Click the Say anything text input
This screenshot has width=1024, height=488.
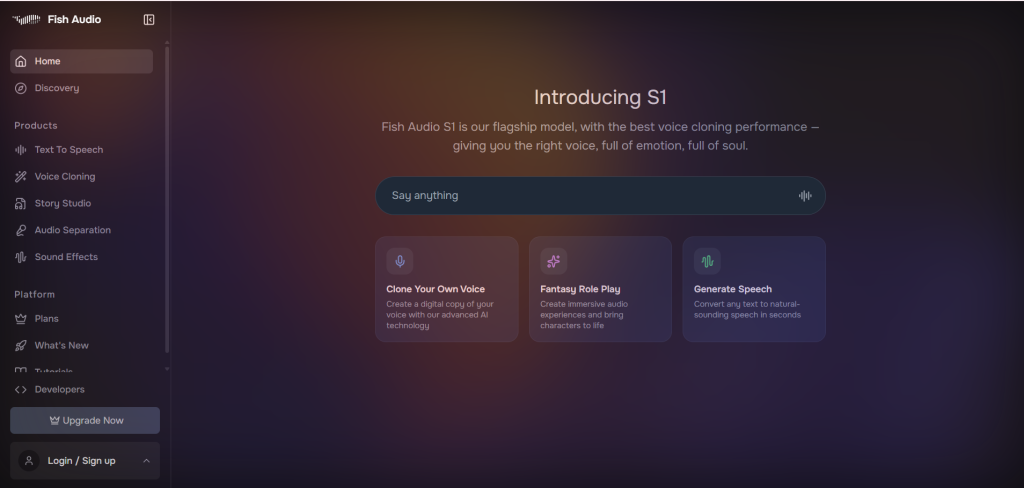click(585, 196)
